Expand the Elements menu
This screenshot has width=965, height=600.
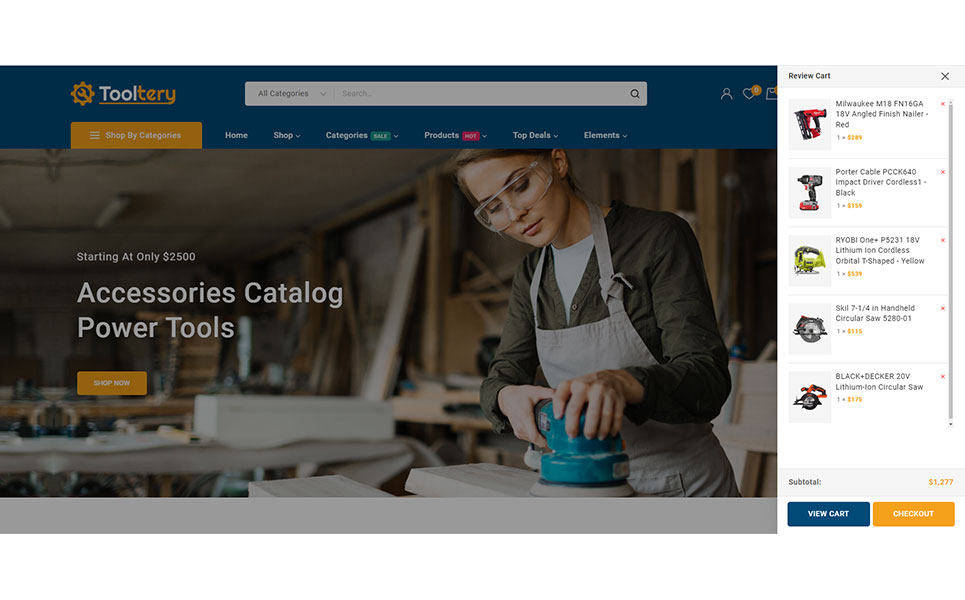click(606, 135)
